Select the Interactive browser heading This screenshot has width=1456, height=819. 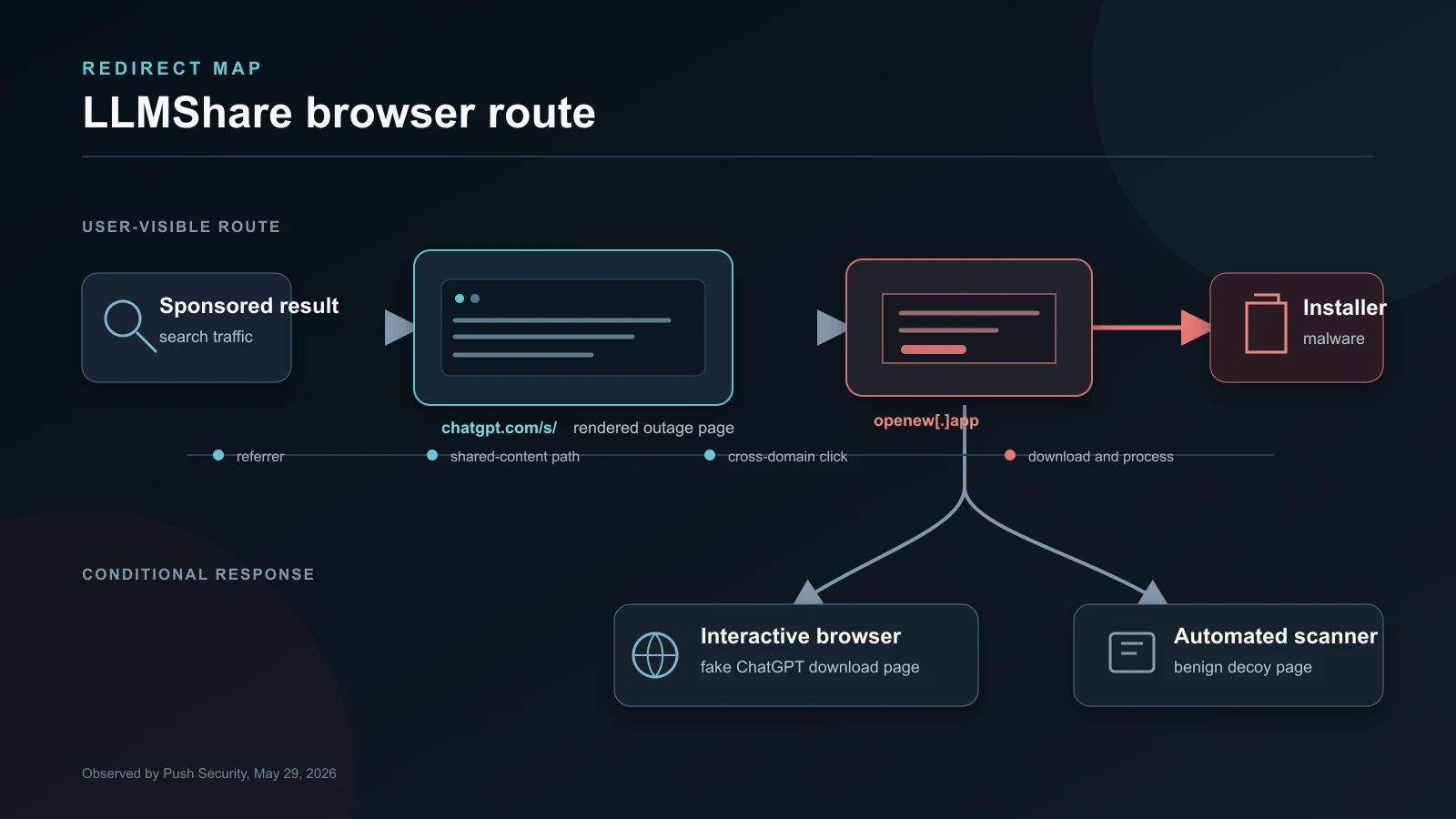coord(801,636)
